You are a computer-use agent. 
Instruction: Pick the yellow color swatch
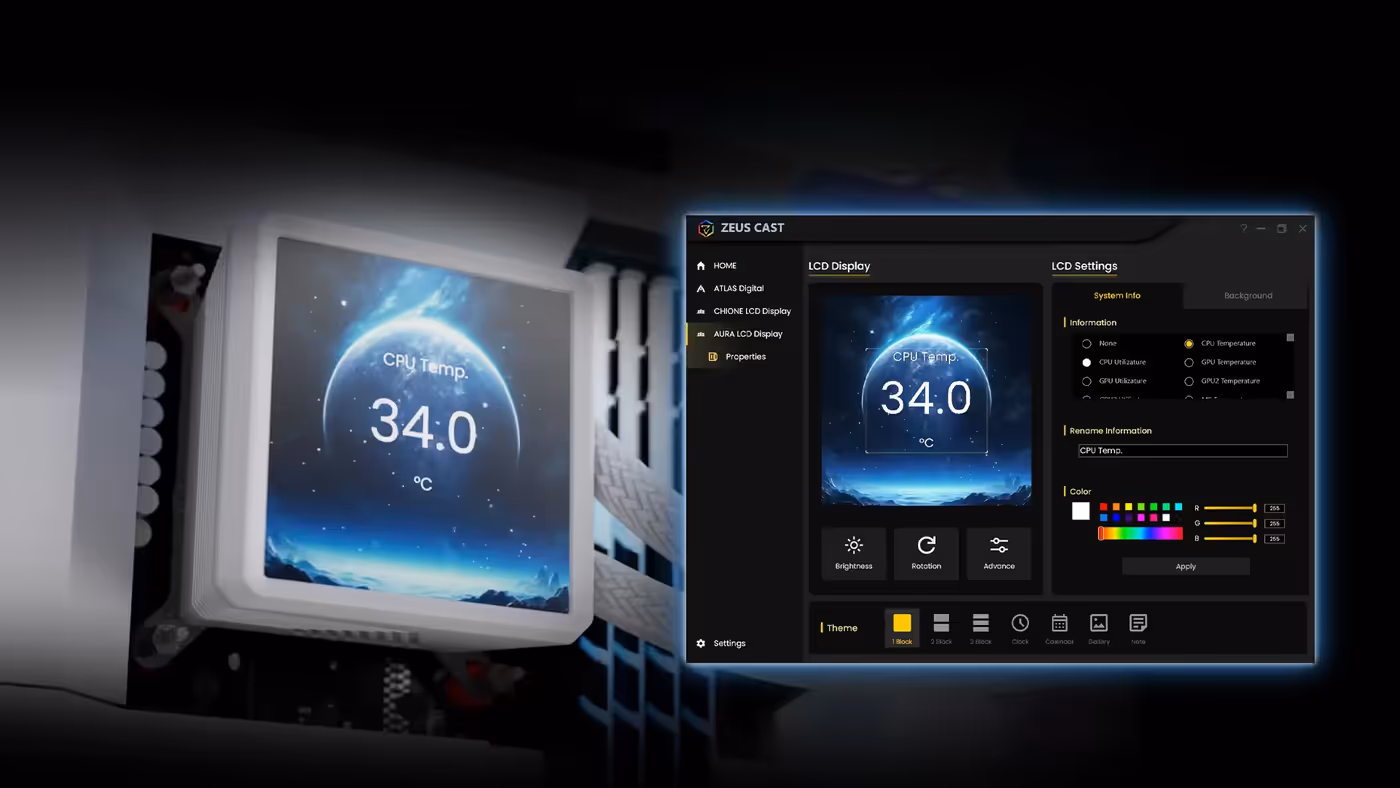1129,507
